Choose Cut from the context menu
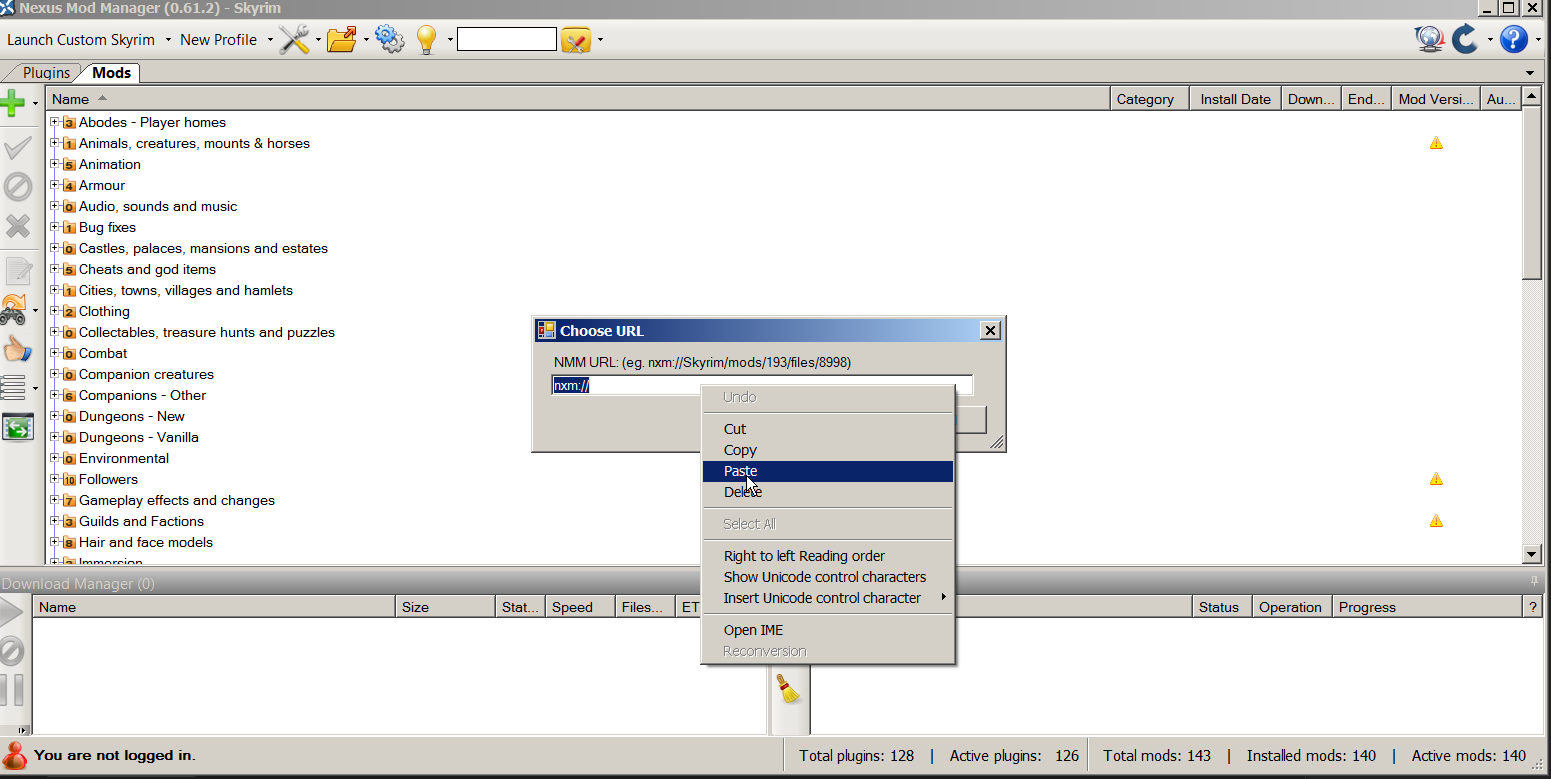 pos(828,429)
